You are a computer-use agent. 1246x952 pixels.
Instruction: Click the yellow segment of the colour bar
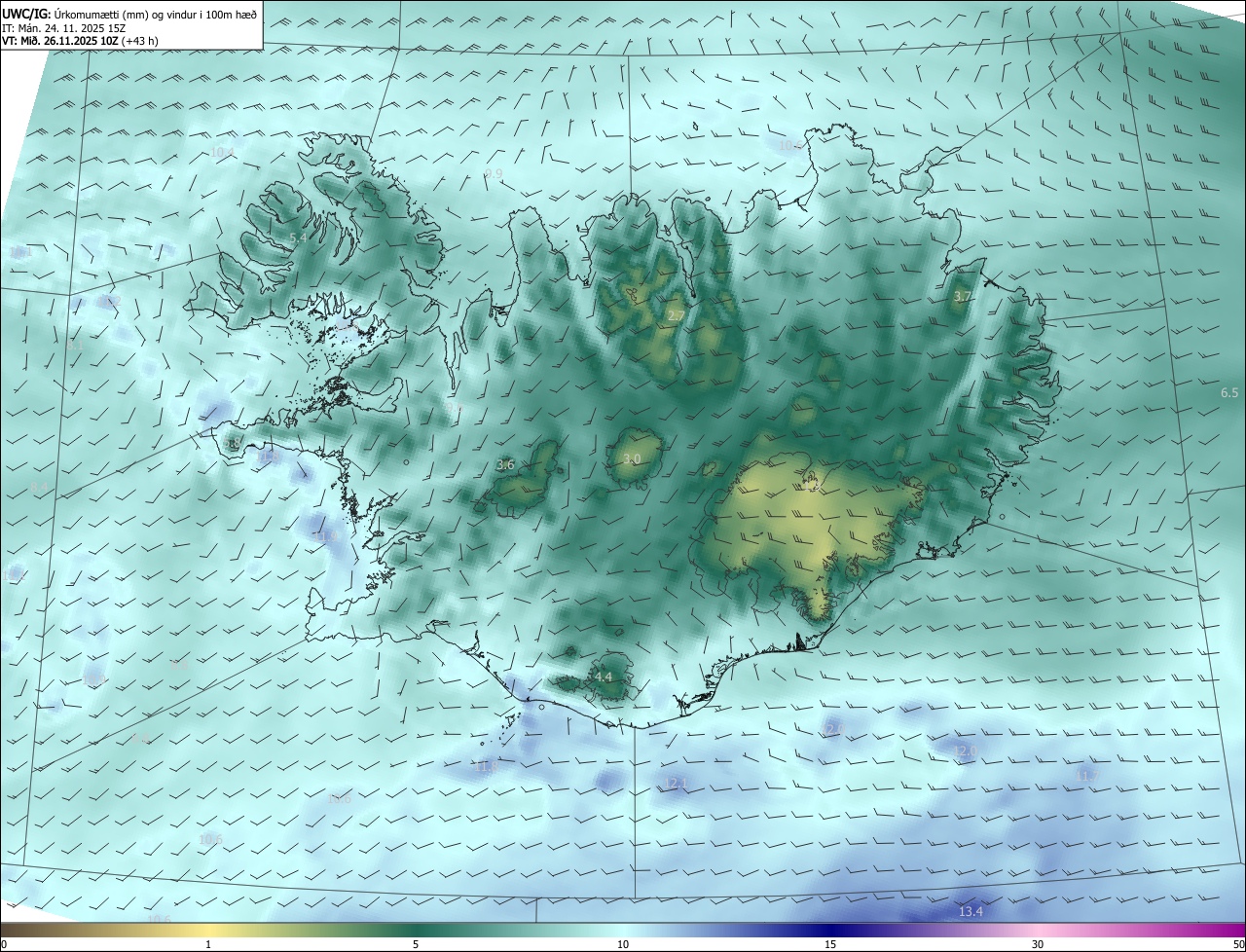pyautogui.click(x=209, y=930)
